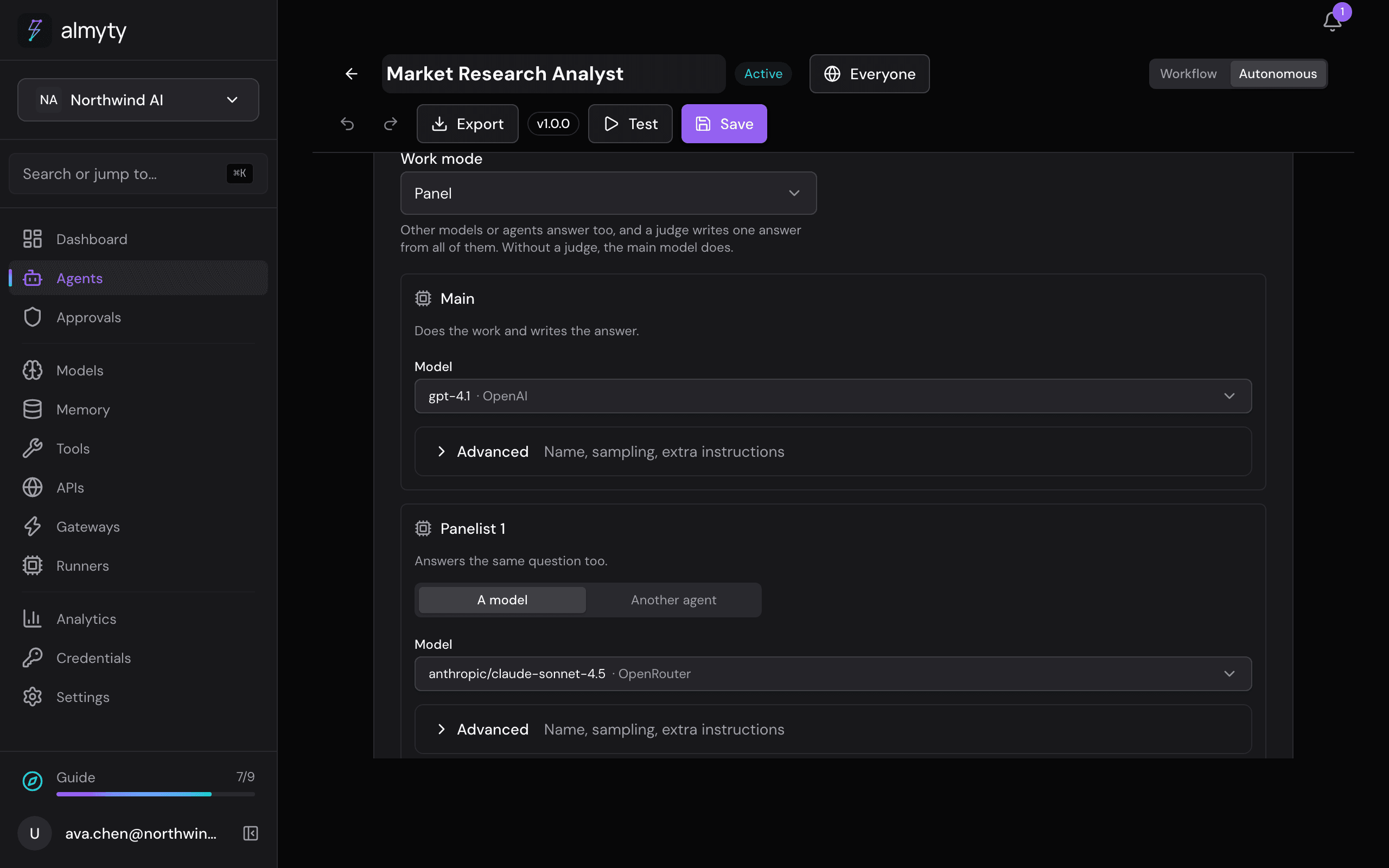Collapse the sidebar panel icon
This screenshot has width=1389, height=868.
[x=251, y=833]
